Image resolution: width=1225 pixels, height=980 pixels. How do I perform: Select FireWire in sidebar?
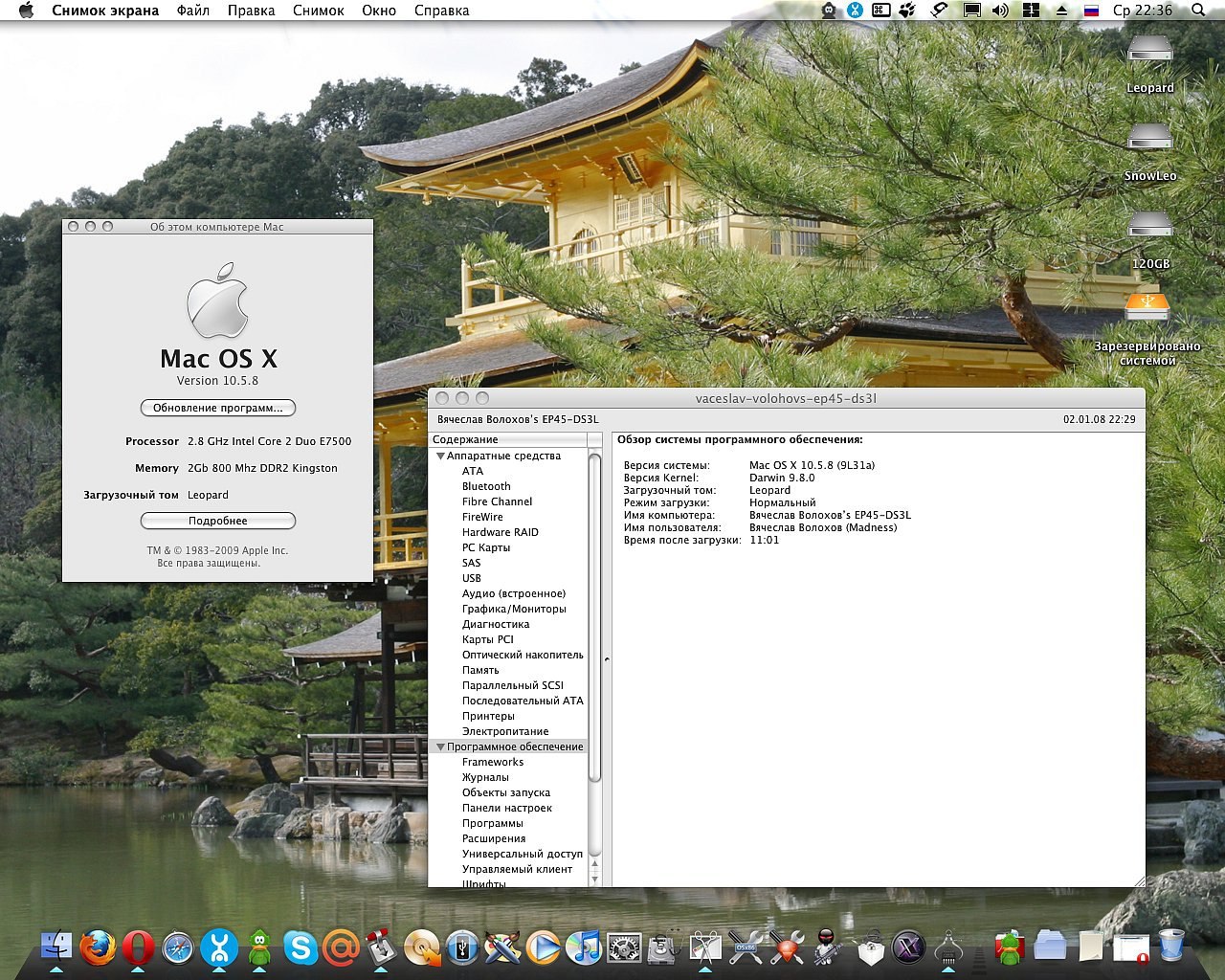click(482, 517)
